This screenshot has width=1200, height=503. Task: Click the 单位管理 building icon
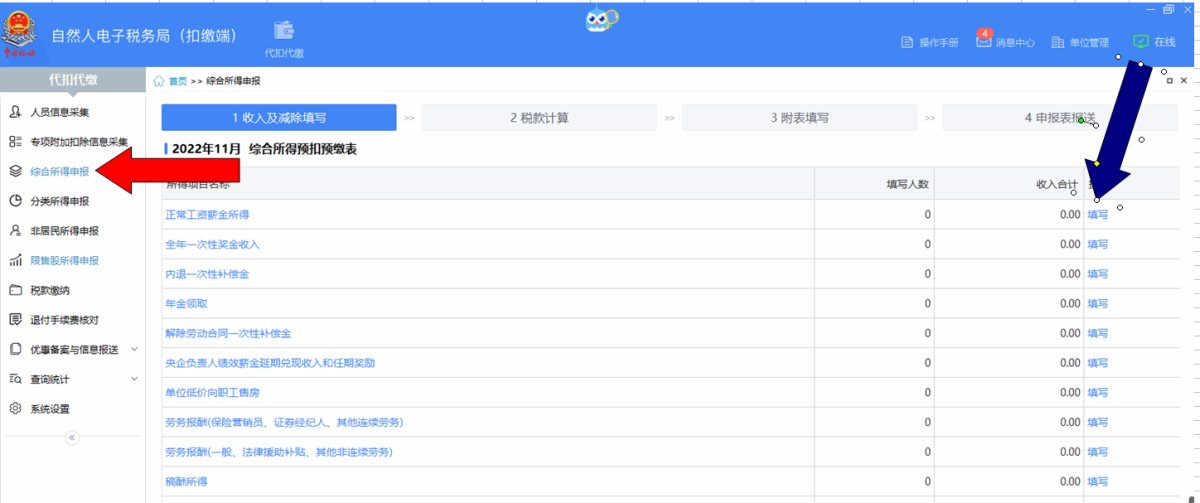click(1058, 42)
